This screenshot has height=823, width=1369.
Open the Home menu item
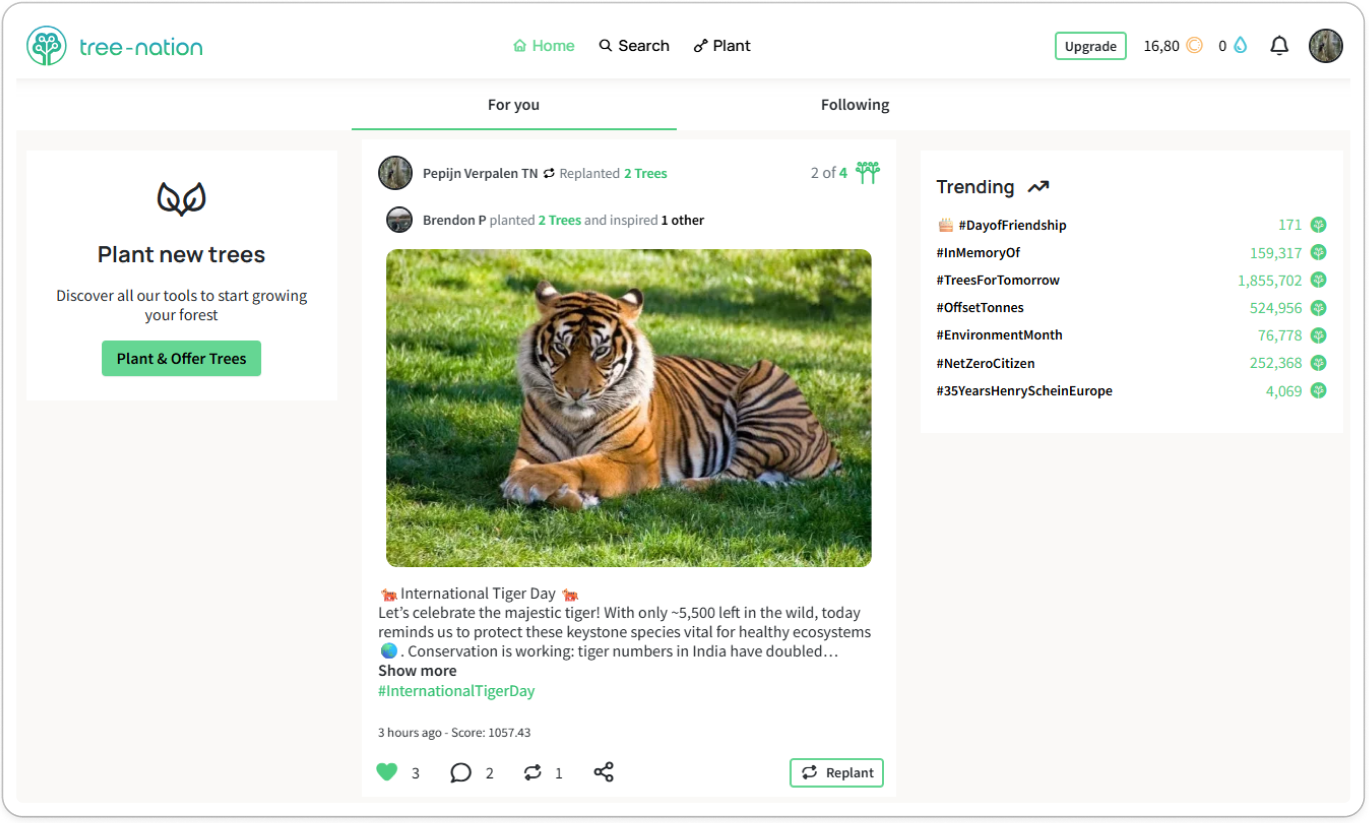(544, 46)
